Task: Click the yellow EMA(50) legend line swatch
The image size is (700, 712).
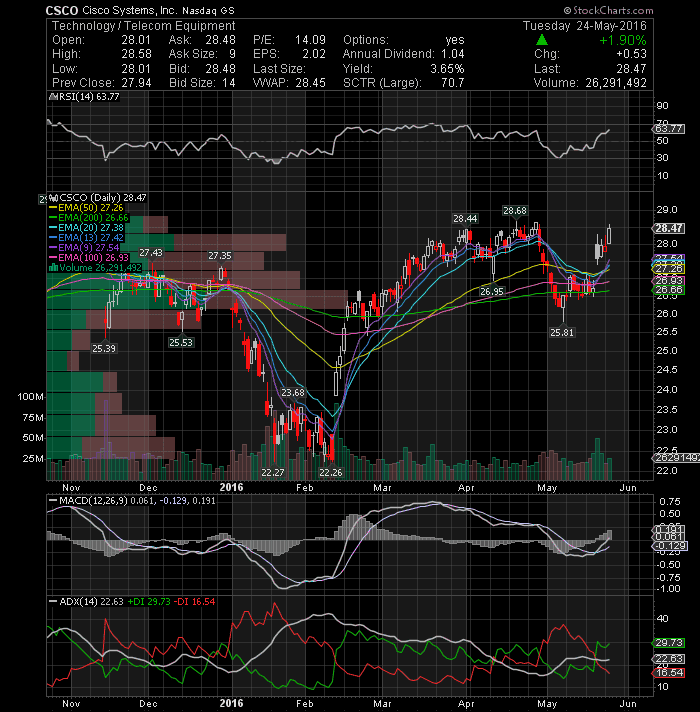Action: coord(53,208)
